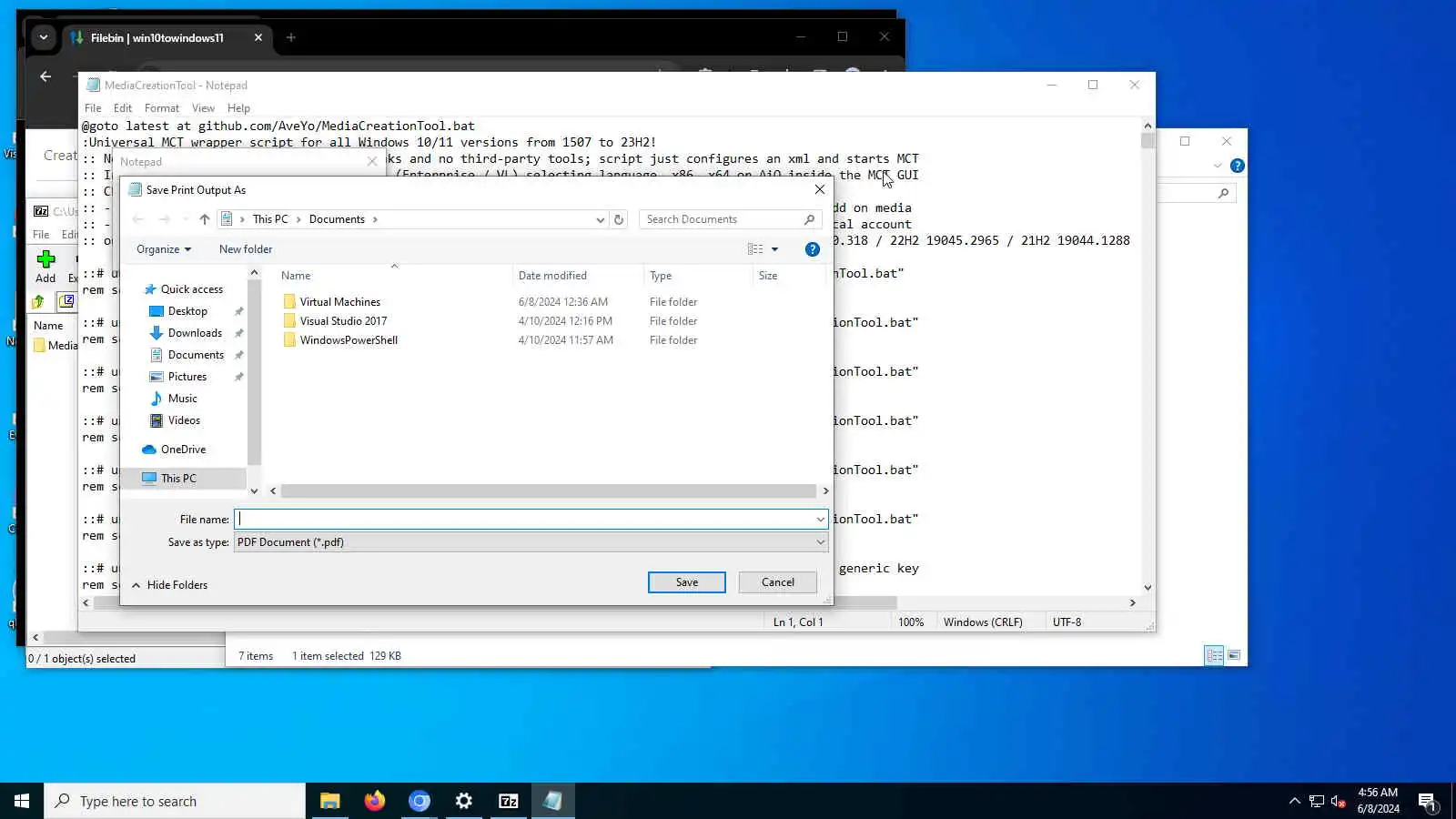Open the notification center

pyautogui.click(x=1427, y=801)
